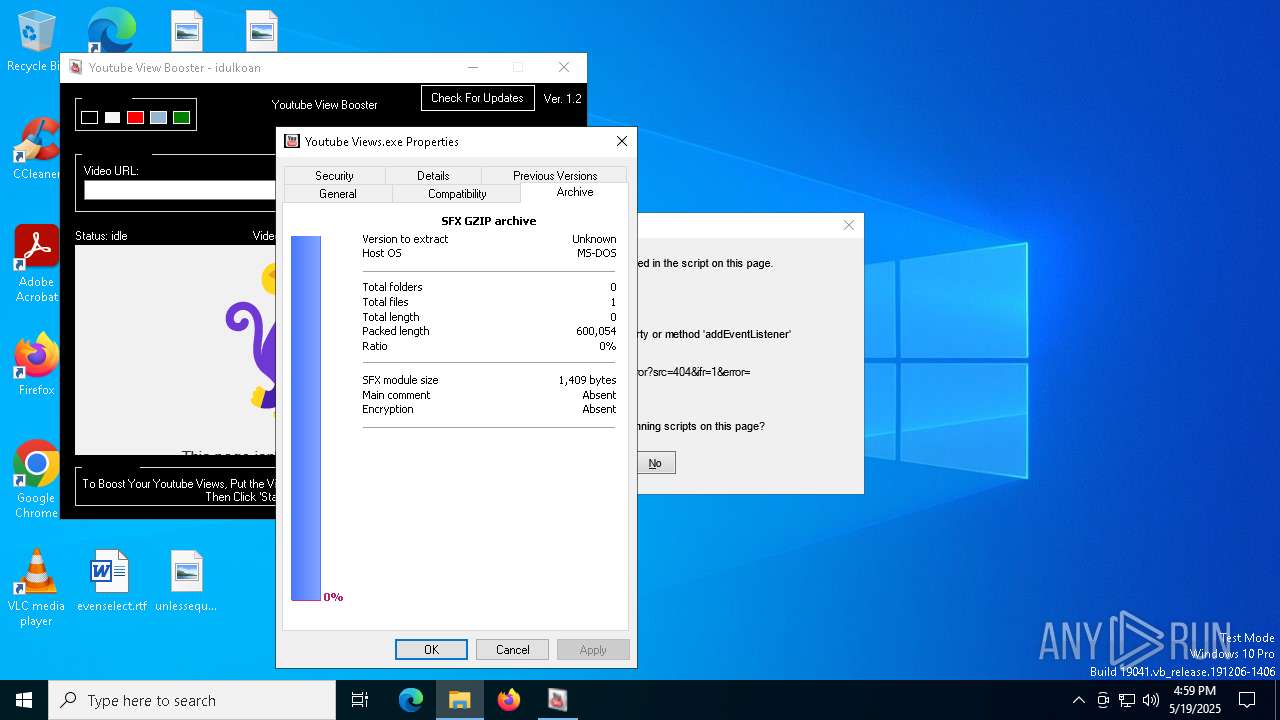Viewport: 1280px width, 720px height.
Task: Pick the white color theme swatch
Action: pyautogui.click(x=112, y=117)
